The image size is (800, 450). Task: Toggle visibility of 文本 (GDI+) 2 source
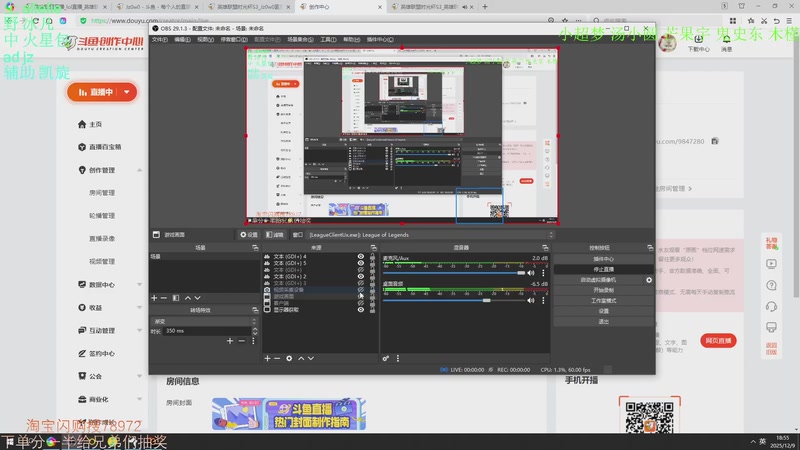[x=361, y=277]
